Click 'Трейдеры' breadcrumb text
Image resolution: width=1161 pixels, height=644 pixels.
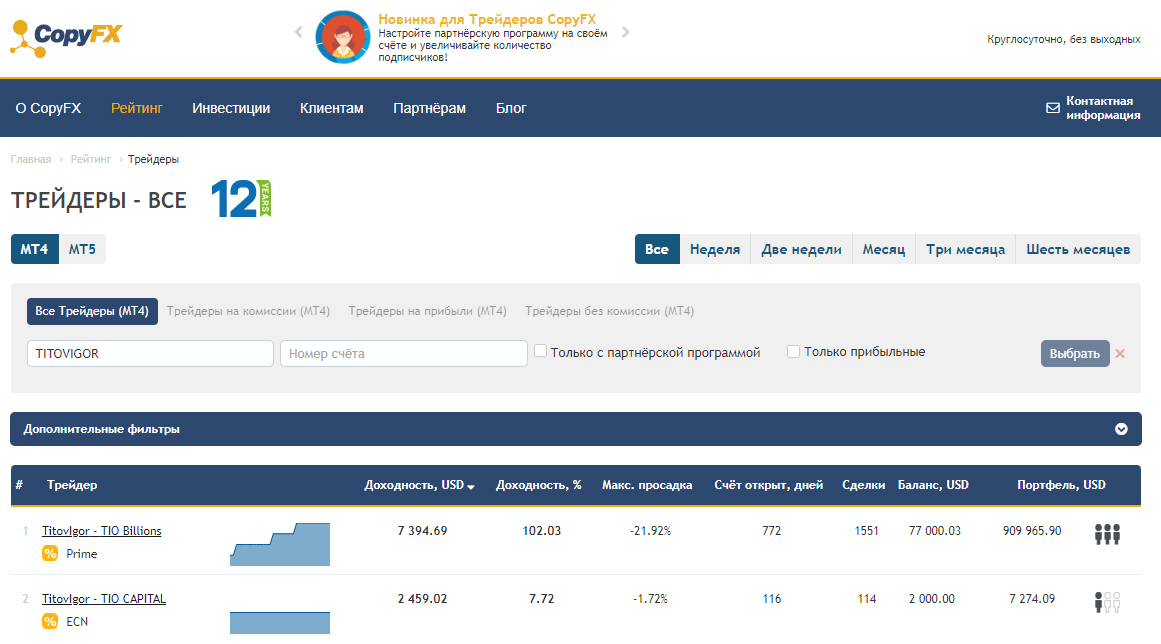point(153,159)
